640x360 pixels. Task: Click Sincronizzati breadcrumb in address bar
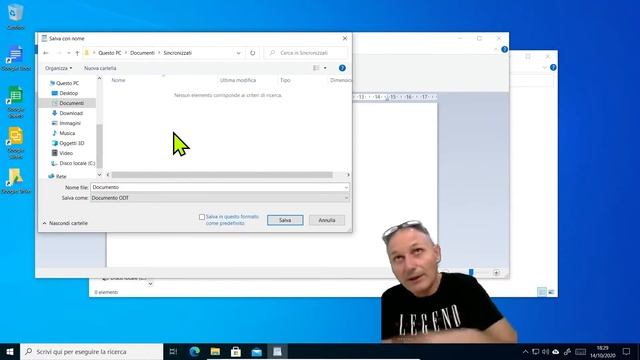click(178, 53)
